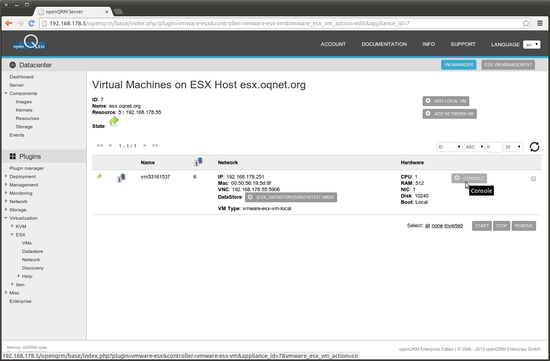Open Kernels under Components

[x=24, y=110]
